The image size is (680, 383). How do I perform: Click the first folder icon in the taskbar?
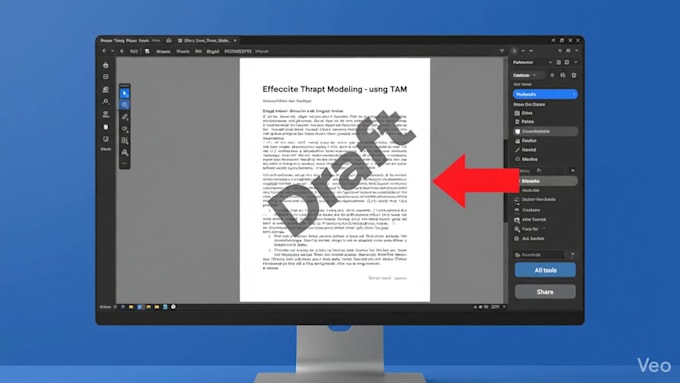pyautogui.click(x=131, y=307)
